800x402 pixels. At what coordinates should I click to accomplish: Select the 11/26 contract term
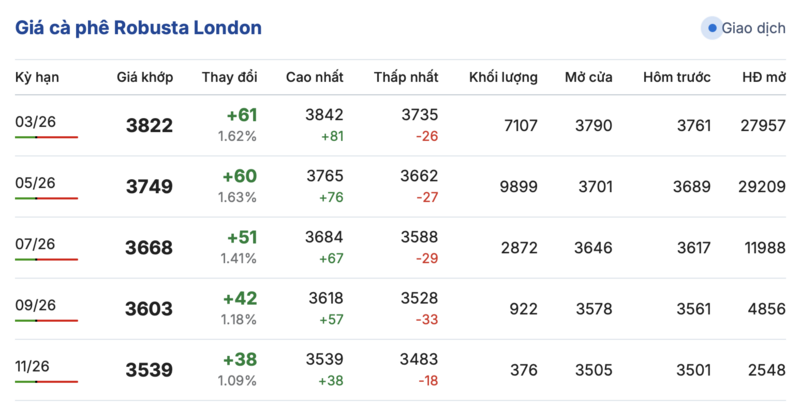[x=34, y=366]
